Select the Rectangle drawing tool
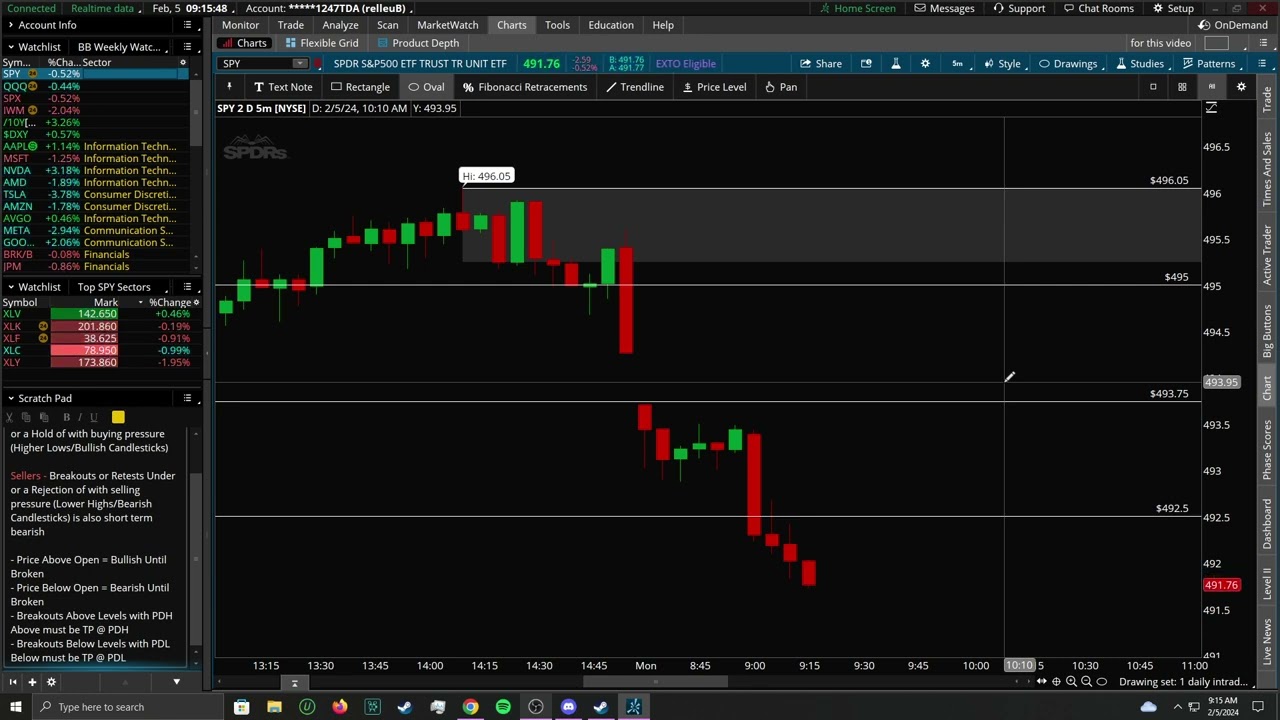 tap(360, 87)
